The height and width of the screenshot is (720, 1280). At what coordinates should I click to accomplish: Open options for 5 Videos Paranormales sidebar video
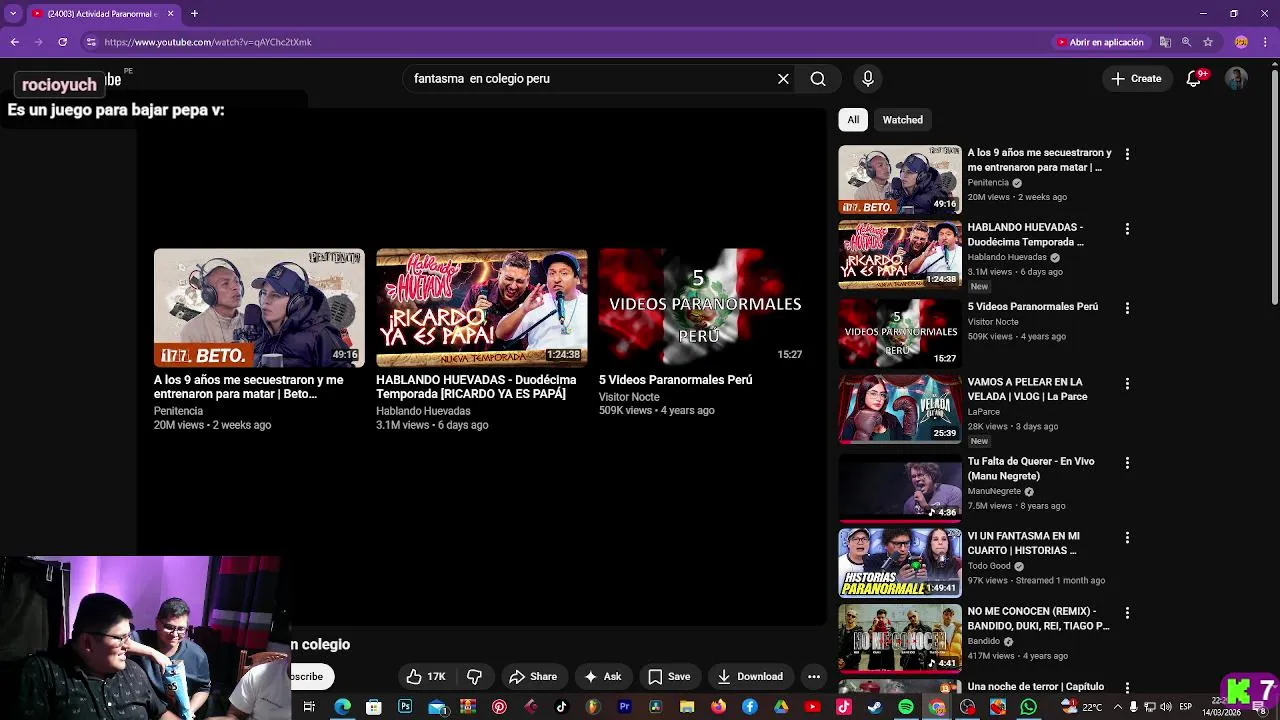1127,308
